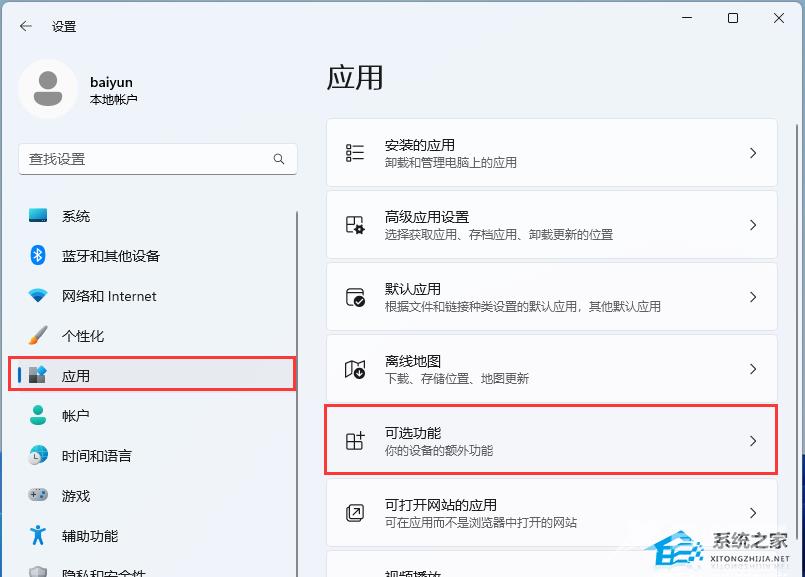This screenshot has height=577, width=805.
Task: Open 系统 settings category
Action: 152,216
